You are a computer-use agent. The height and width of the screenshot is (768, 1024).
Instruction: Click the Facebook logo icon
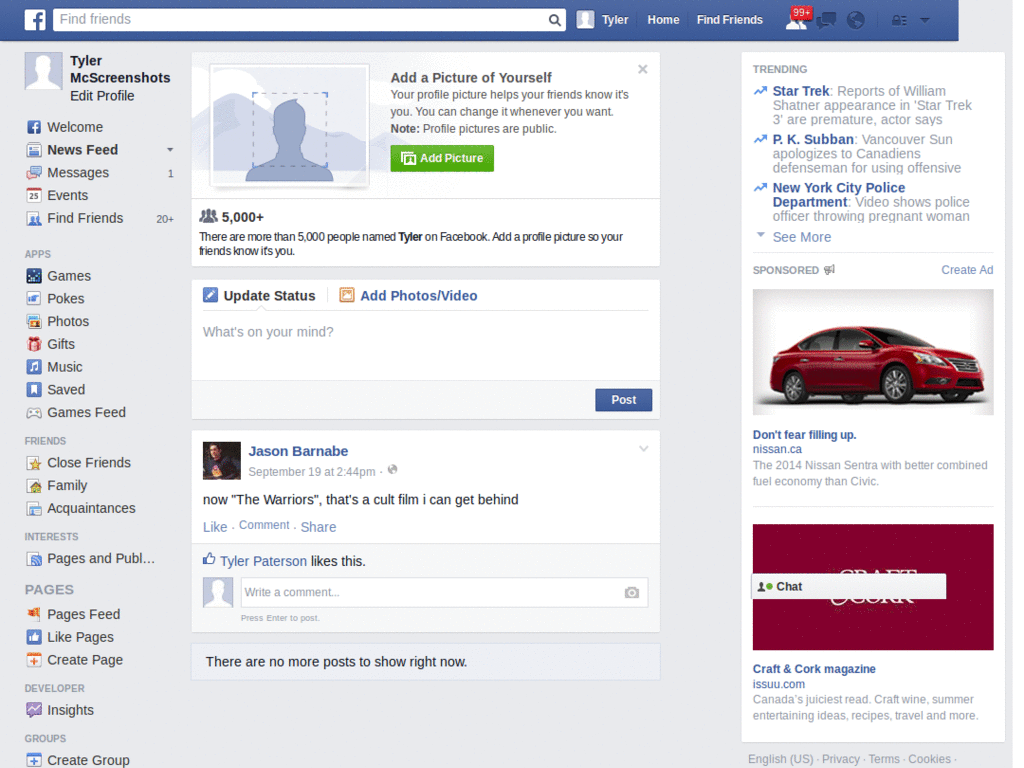35,20
